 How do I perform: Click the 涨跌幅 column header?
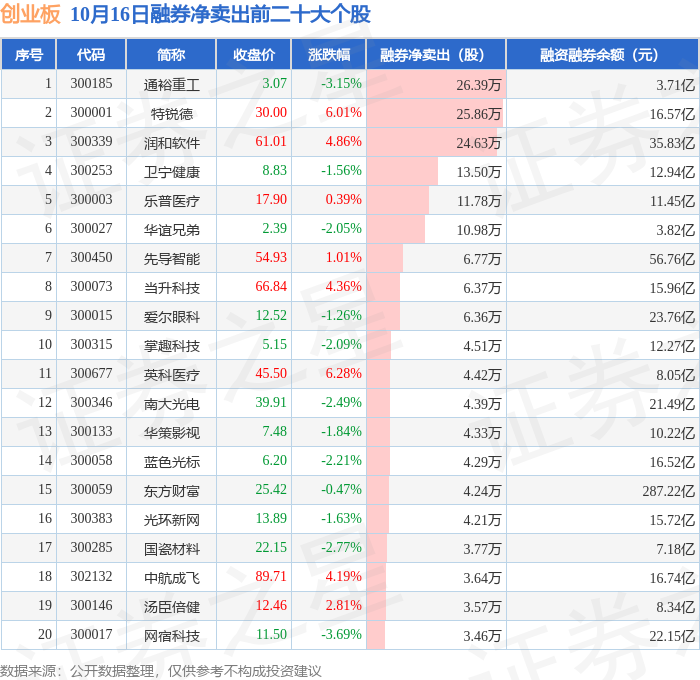click(x=329, y=55)
